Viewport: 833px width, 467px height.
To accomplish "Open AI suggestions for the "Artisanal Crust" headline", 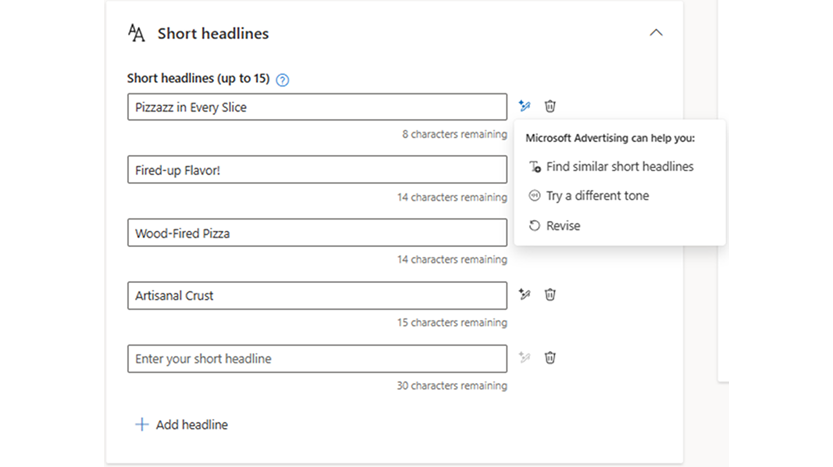I will [525, 295].
